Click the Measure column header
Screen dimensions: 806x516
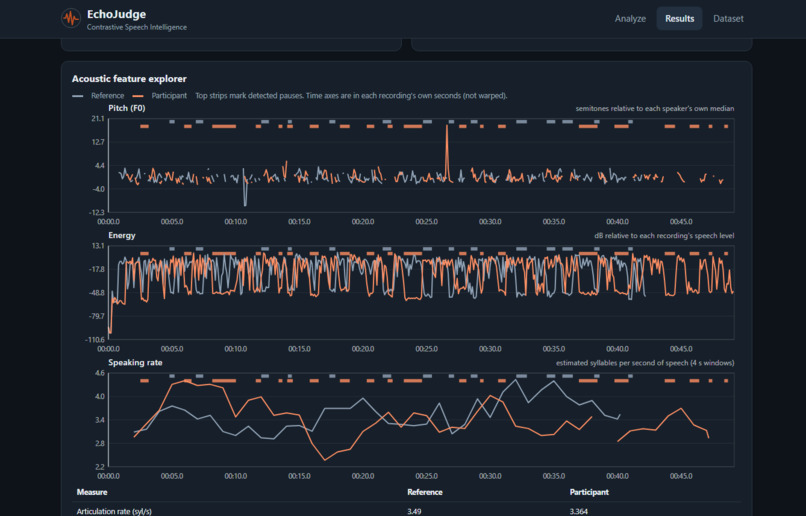92,492
